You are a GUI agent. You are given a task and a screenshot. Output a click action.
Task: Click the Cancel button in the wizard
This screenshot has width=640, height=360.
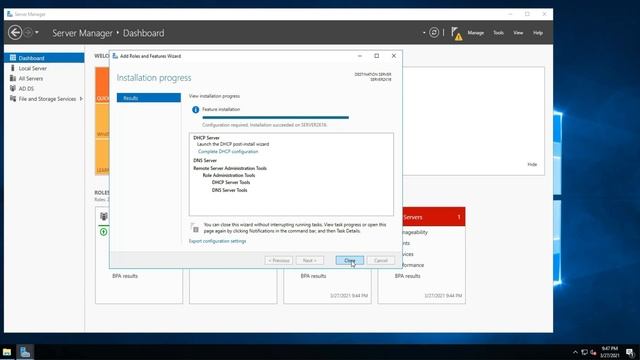pyautogui.click(x=380, y=260)
